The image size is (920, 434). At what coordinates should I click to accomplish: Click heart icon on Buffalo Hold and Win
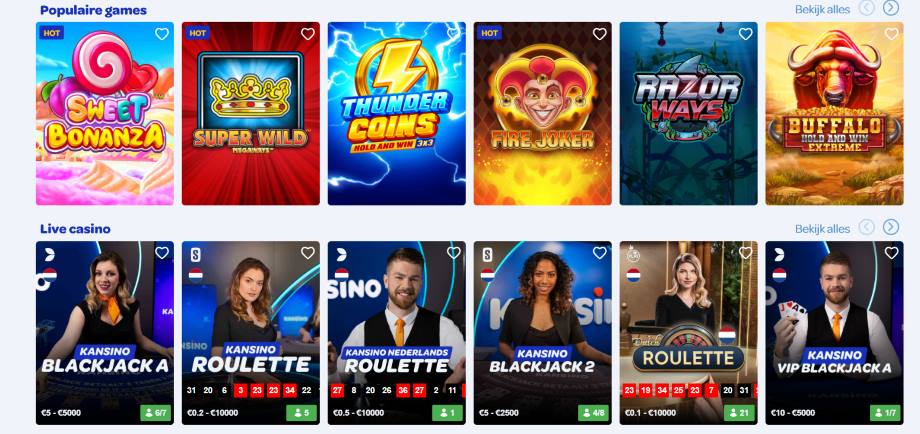click(892, 34)
